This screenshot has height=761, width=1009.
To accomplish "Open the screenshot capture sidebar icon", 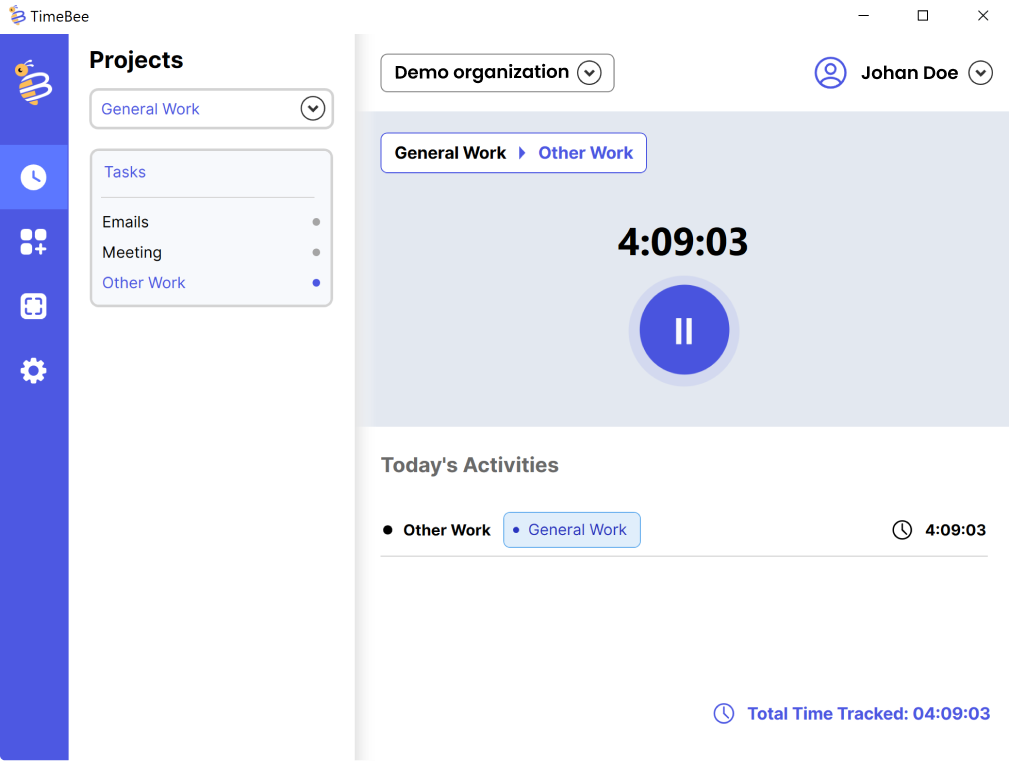I will coord(34,306).
